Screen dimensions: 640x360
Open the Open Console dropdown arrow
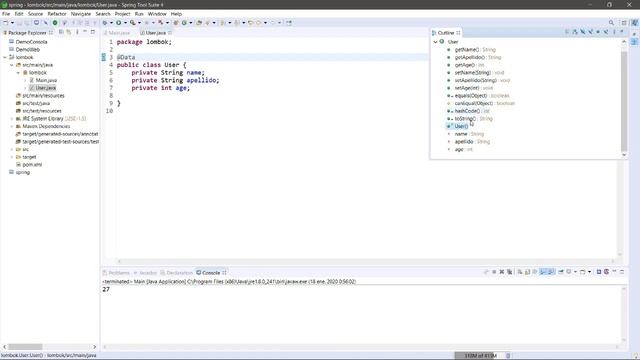589,272
